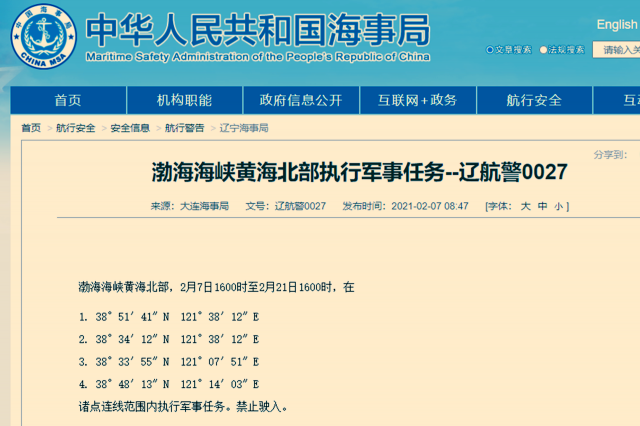Open the 首页 navigation tab
This screenshot has width=640, height=426.
(68, 100)
